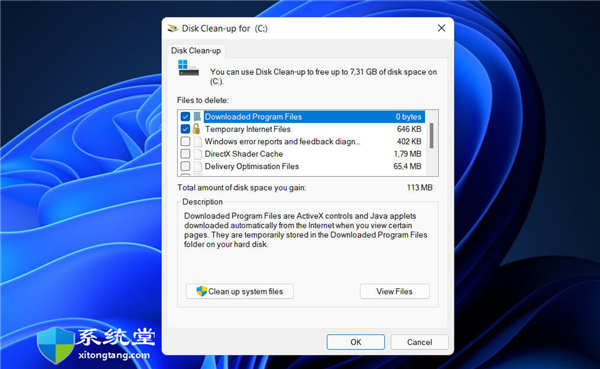
Task: Click the 1,79 MB size value
Action: pos(408,154)
